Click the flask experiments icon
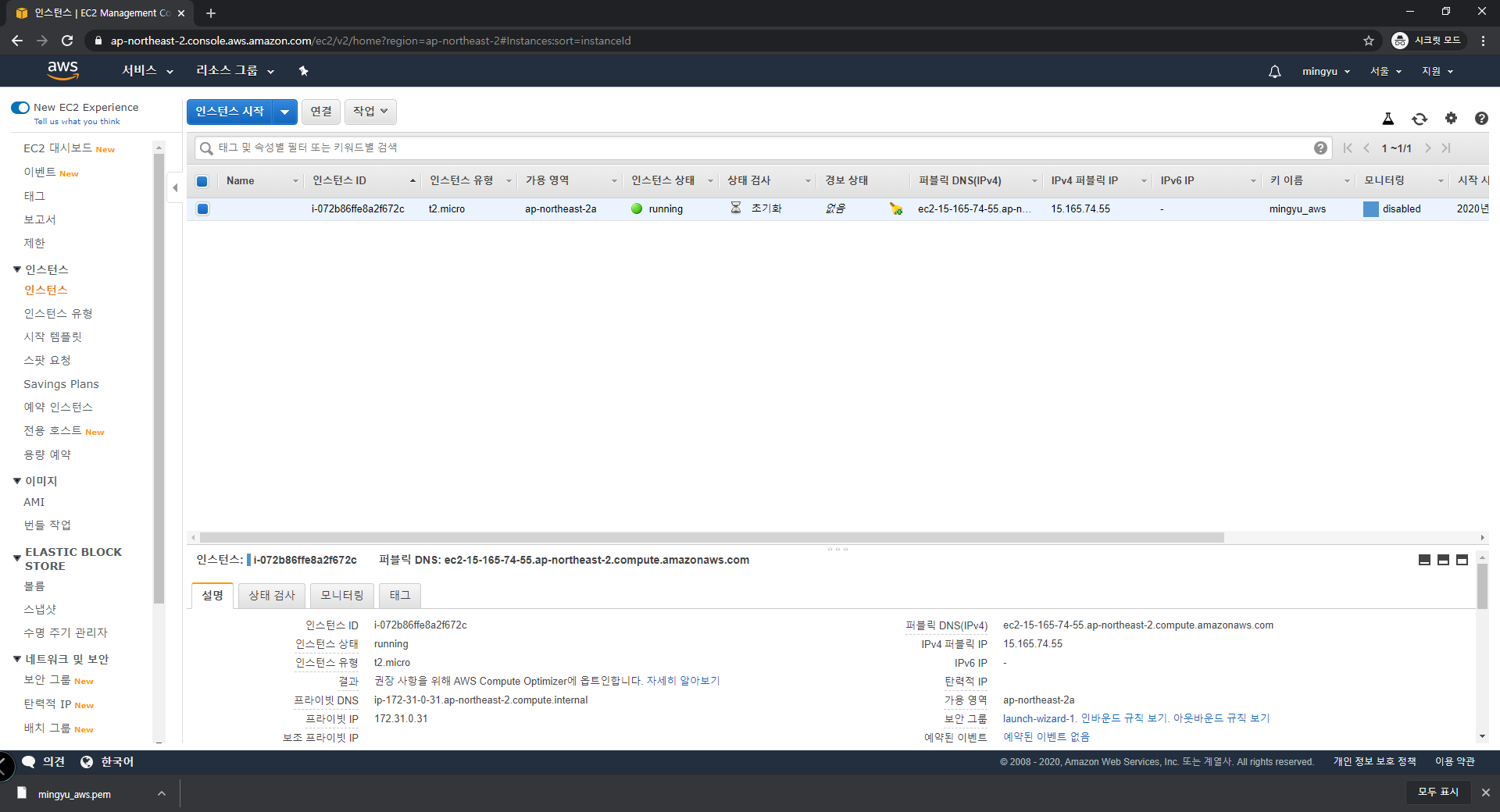Viewport: 1500px width, 812px height. coord(1388,119)
